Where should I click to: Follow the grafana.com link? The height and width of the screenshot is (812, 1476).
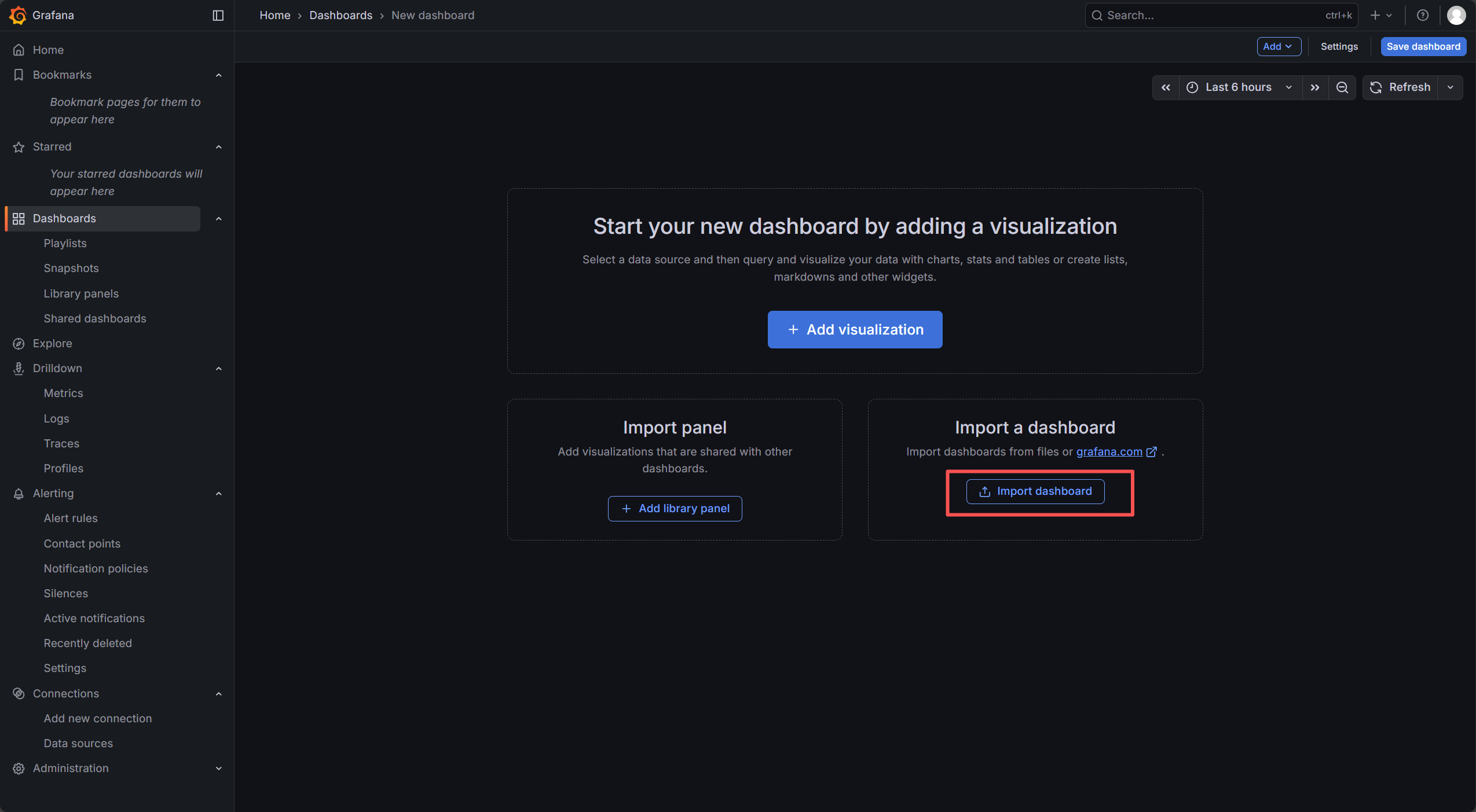pos(1109,451)
